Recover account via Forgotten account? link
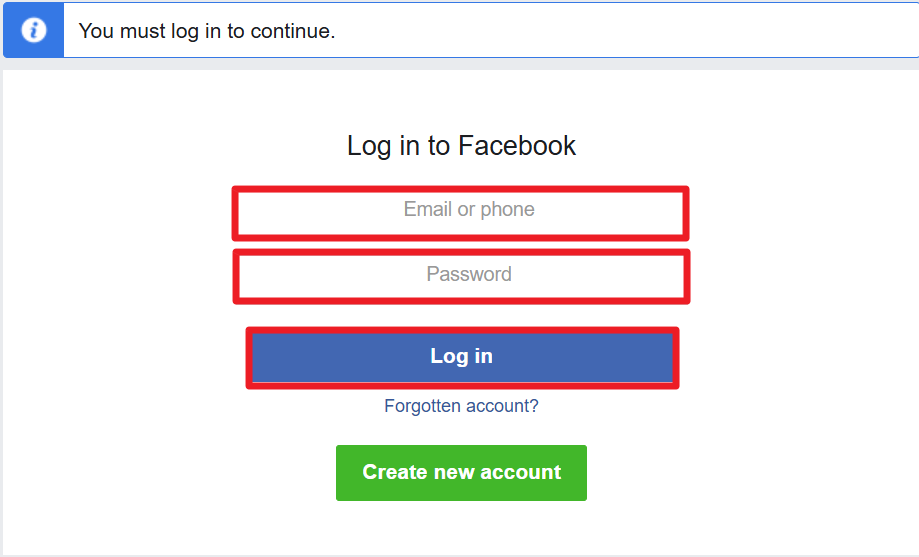Screen dimensions: 919x557 [x=461, y=406]
